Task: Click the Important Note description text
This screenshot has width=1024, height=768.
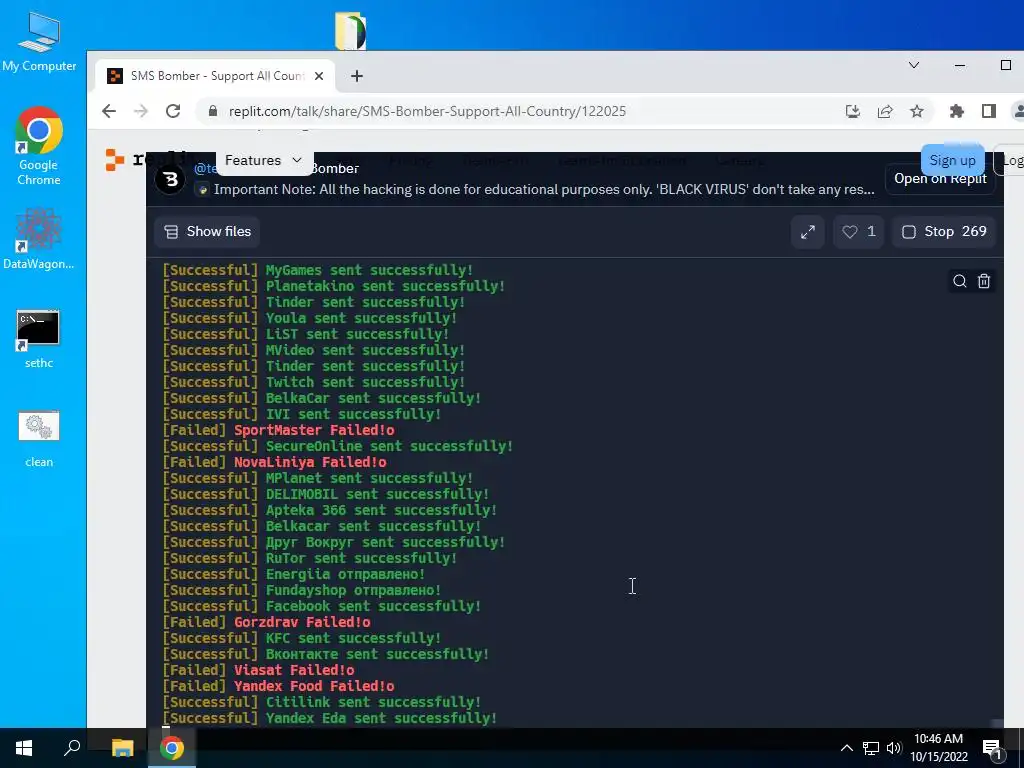Action: [544, 189]
